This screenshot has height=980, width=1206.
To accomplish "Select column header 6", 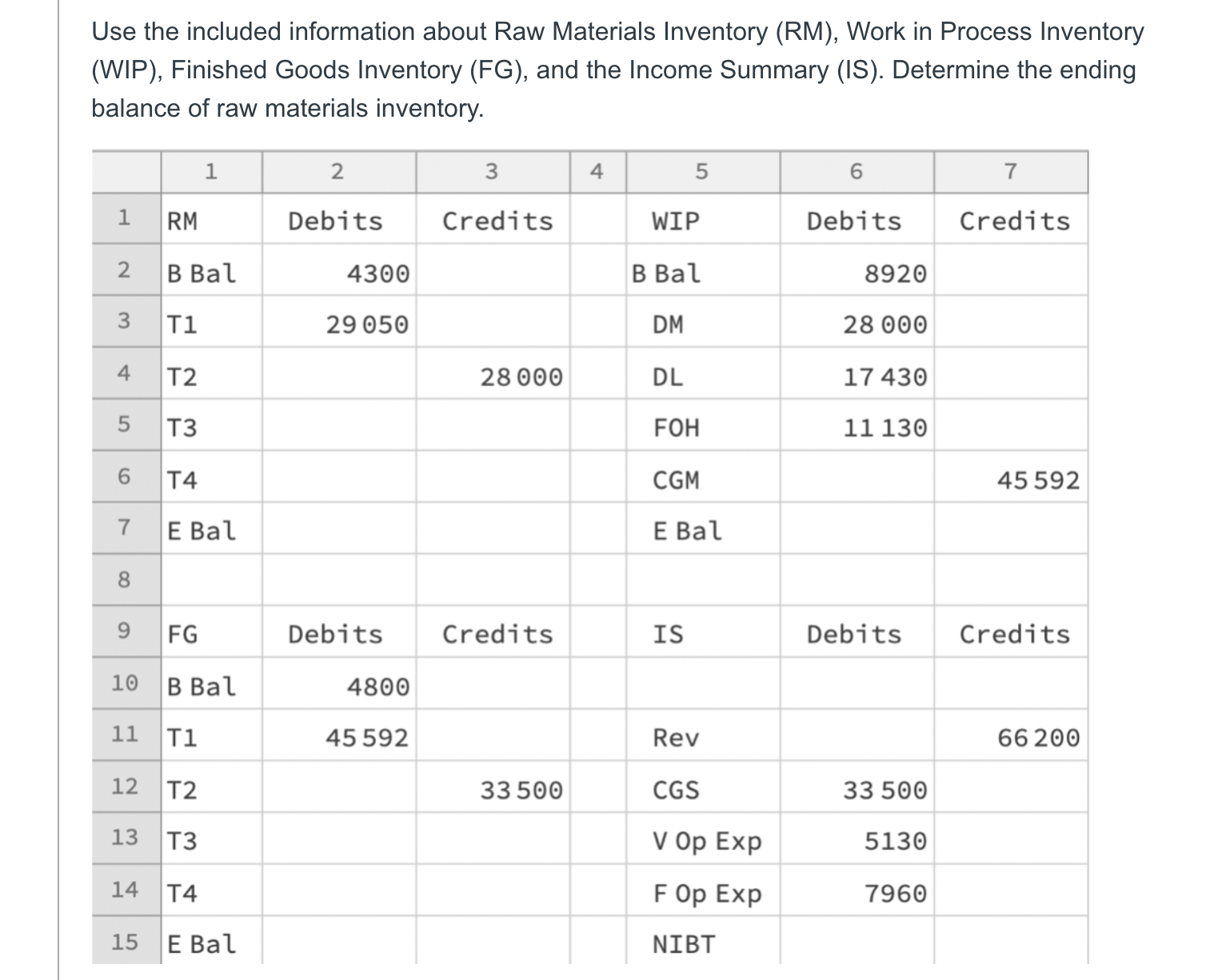I will [857, 171].
